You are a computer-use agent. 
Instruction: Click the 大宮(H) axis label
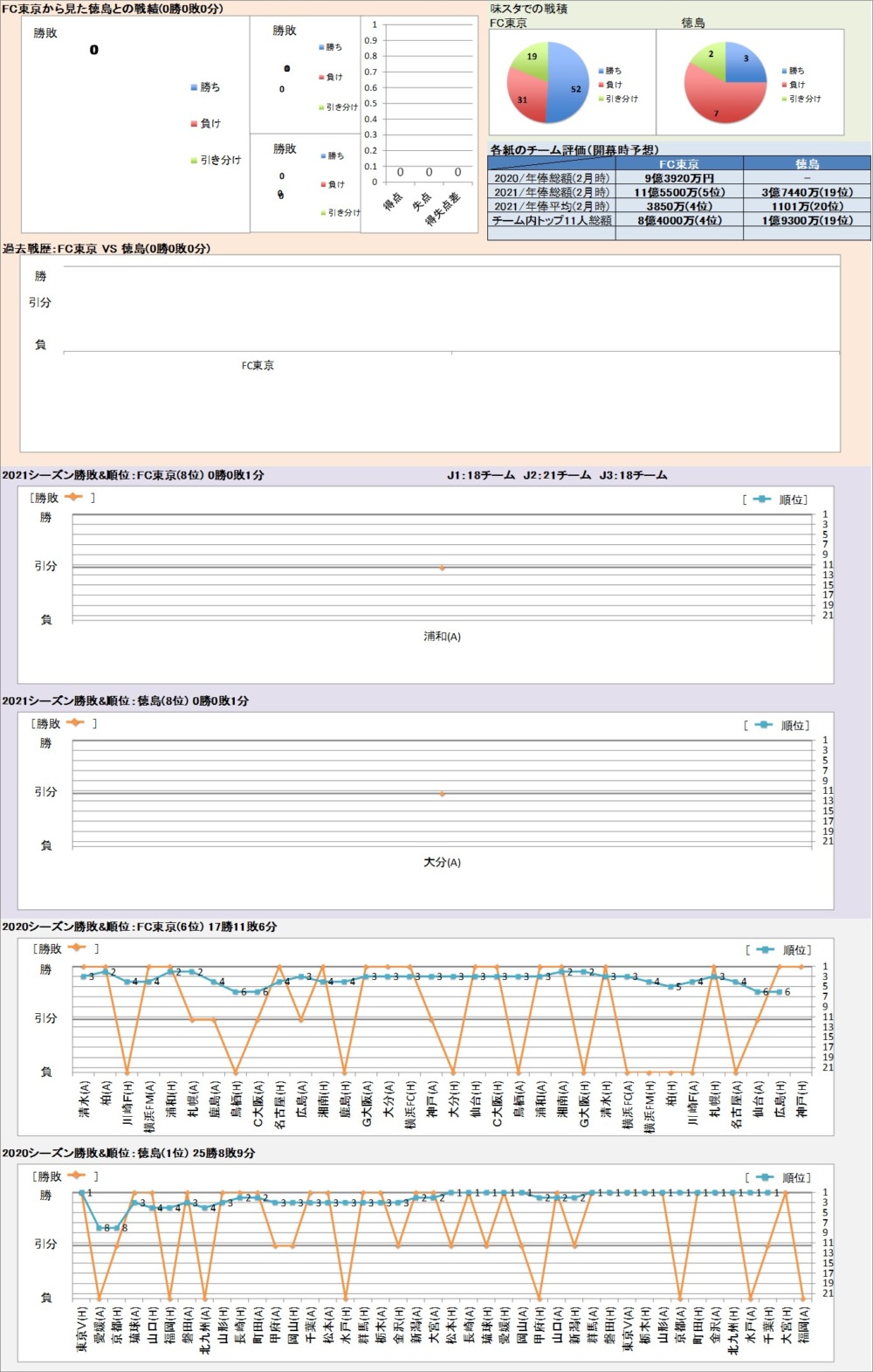(x=786, y=1326)
